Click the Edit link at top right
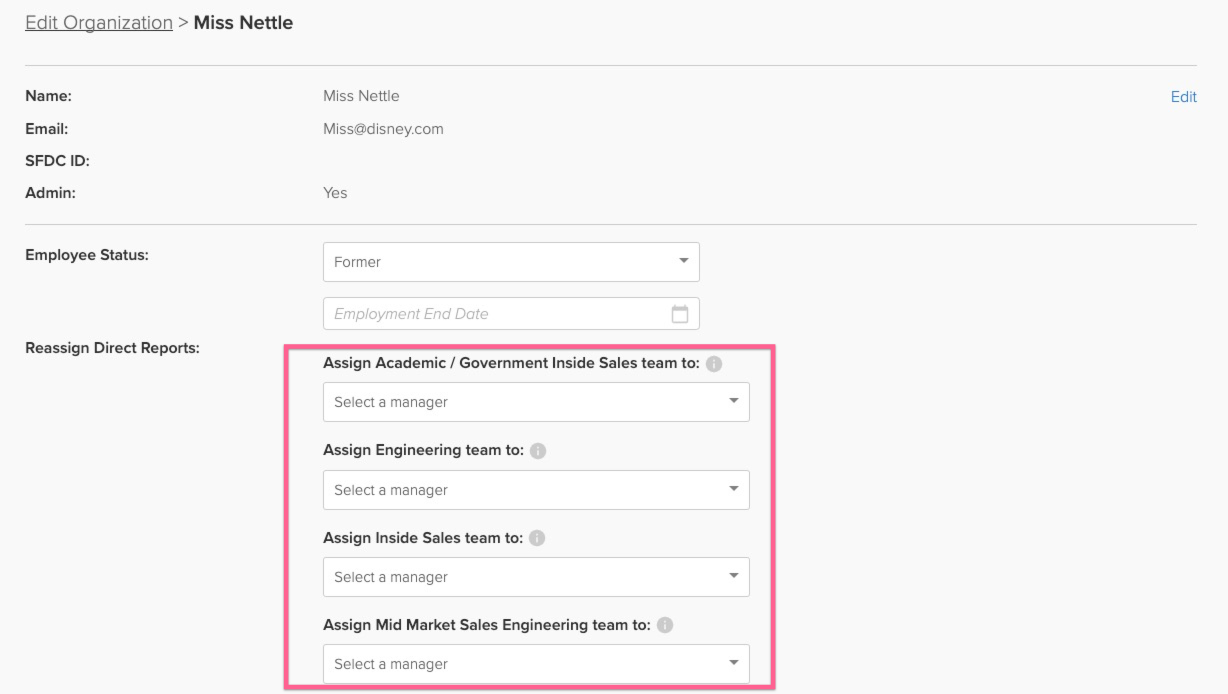Image resolution: width=1228 pixels, height=694 pixels. click(x=1183, y=96)
